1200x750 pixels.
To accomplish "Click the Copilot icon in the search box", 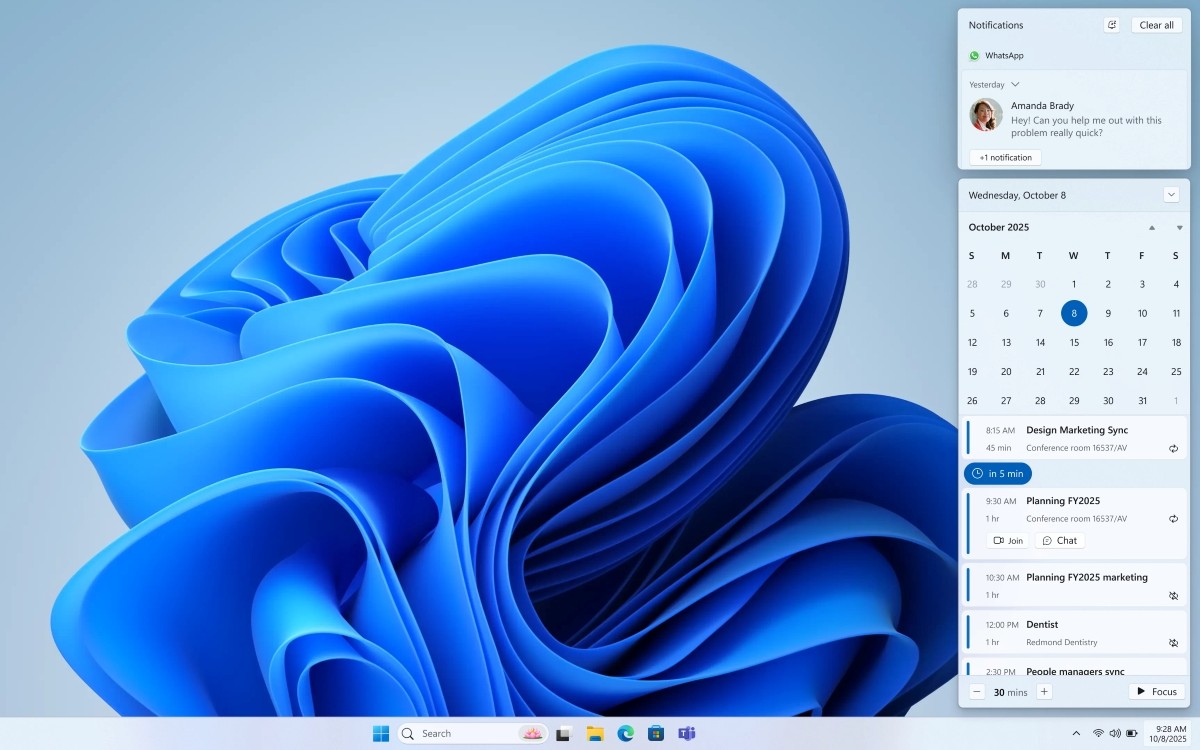I will [533, 733].
